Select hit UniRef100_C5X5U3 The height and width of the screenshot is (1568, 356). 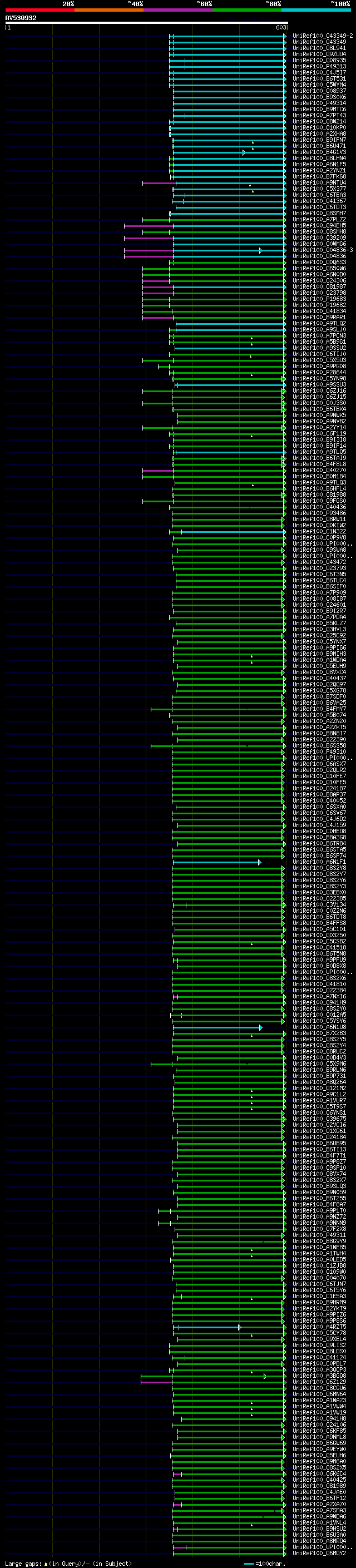[x=319, y=360]
